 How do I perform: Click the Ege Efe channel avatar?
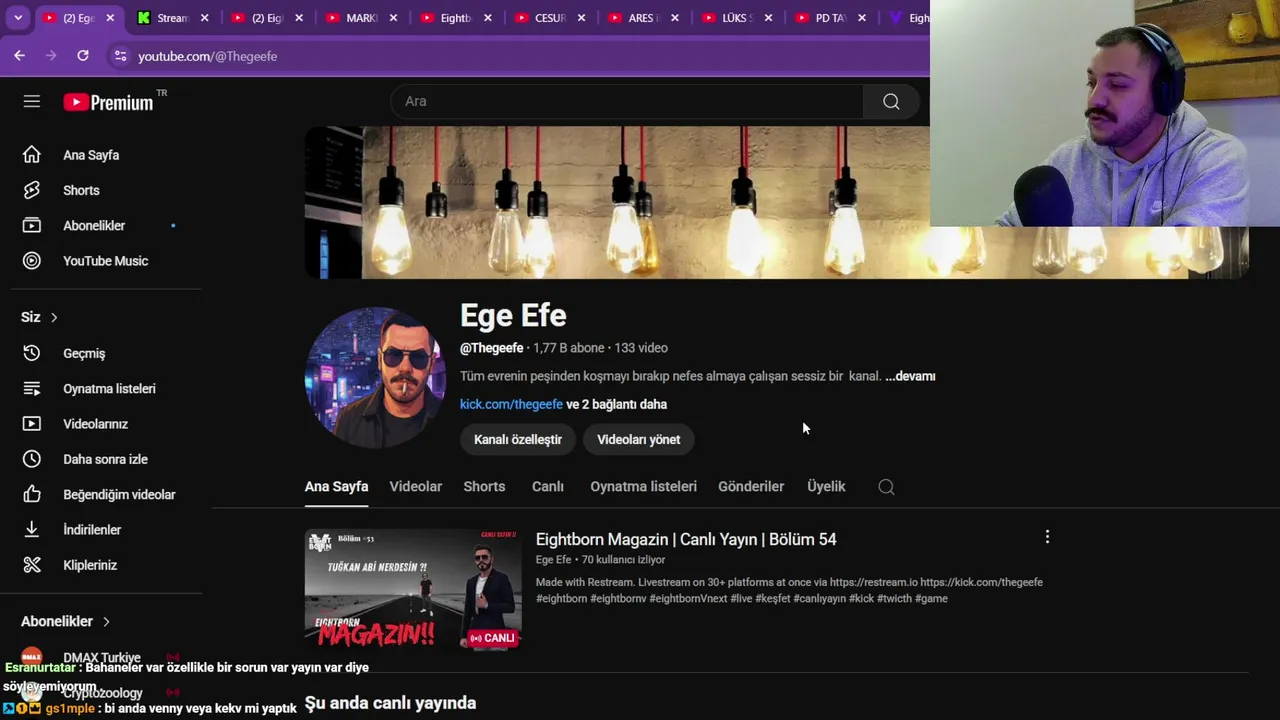(375, 377)
